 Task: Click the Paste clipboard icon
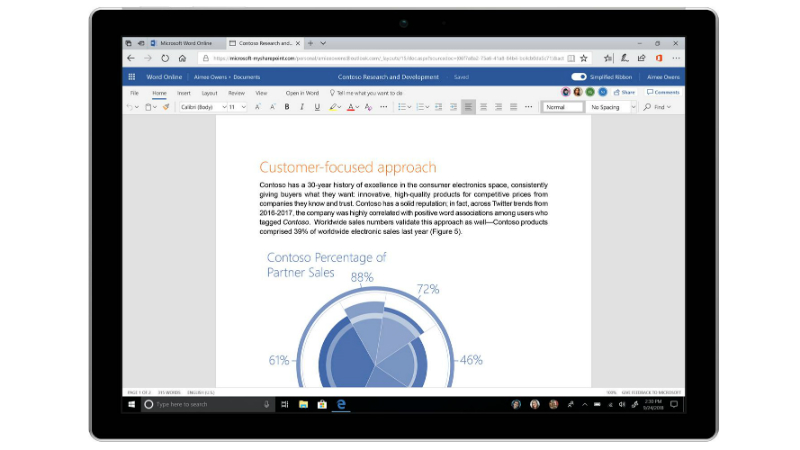148,107
